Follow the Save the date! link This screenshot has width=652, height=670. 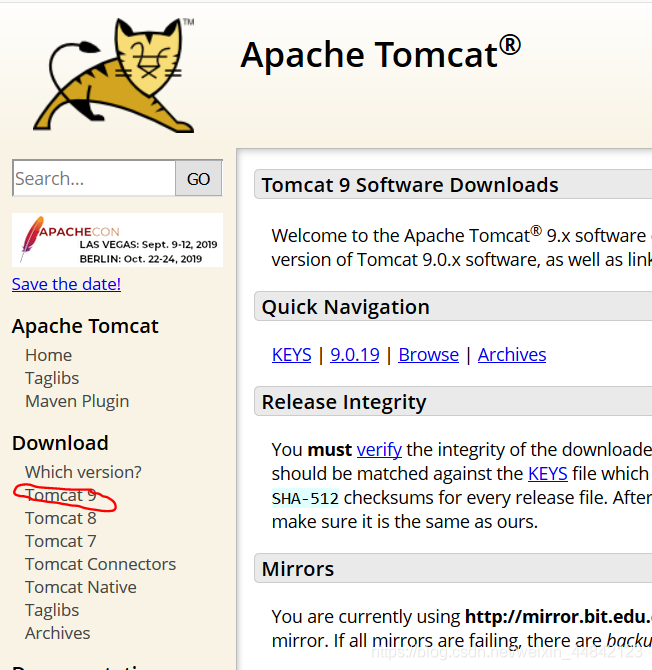66,284
